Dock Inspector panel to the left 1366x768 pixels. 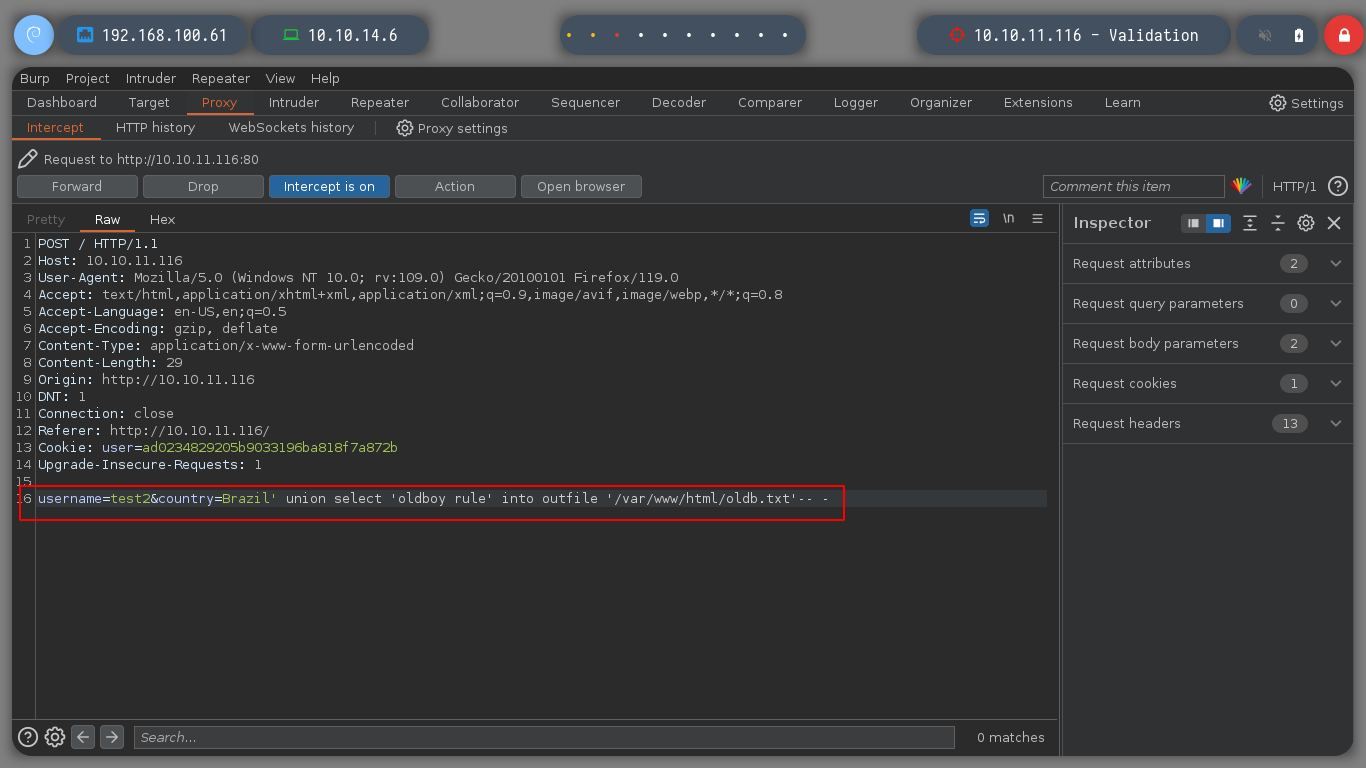tap(1193, 223)
